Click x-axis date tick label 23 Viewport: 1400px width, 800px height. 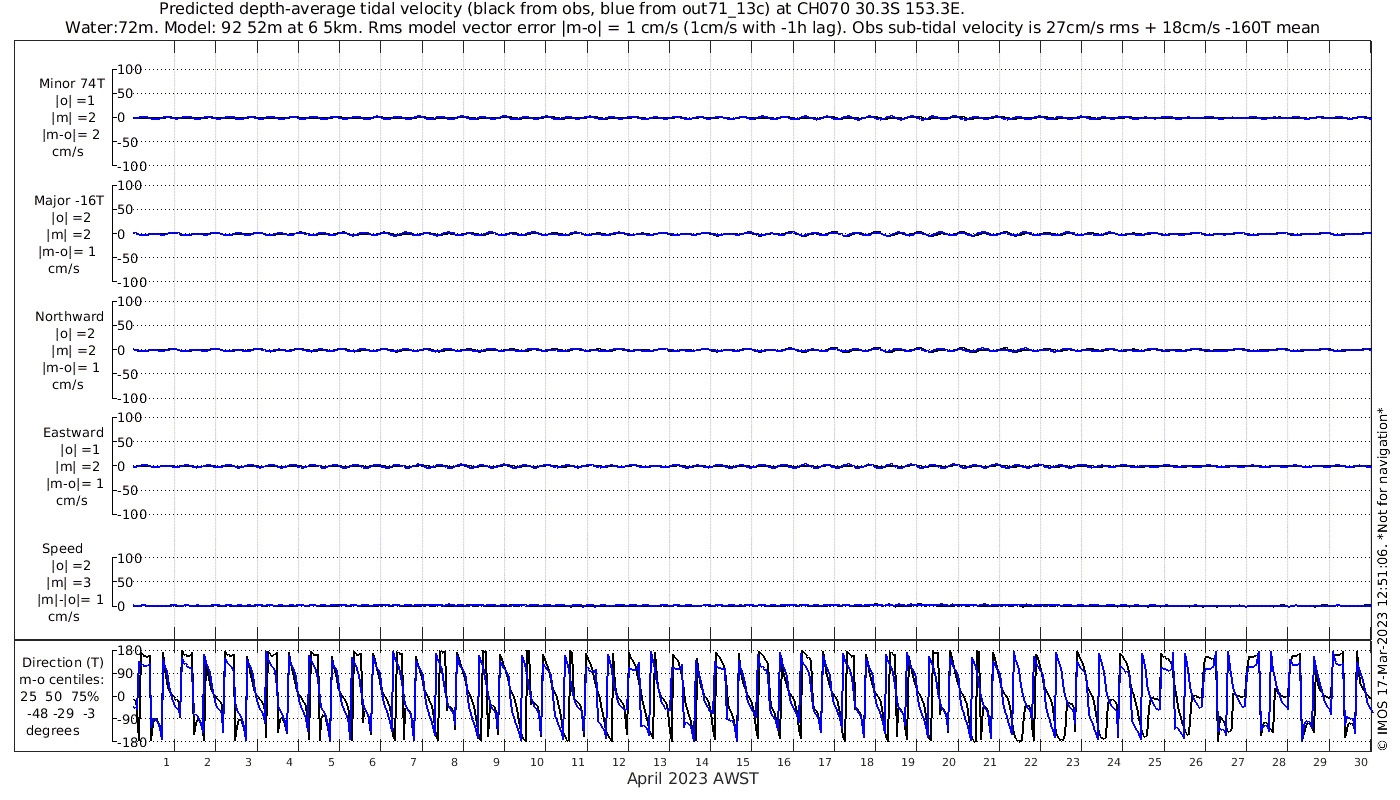click(1073, 762)
